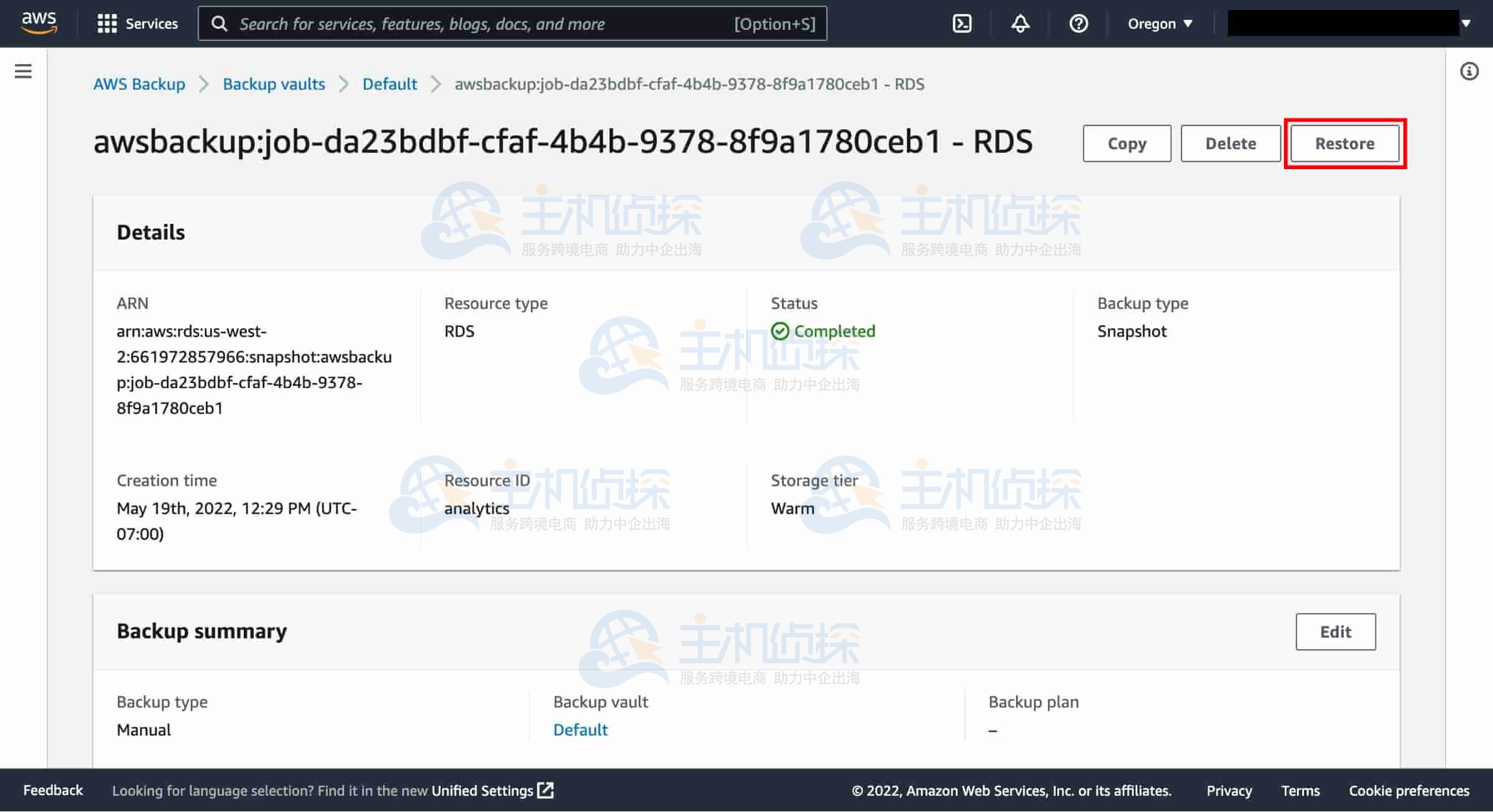Open the hamburger navigation menu
Viewport: 1493px width, 812px height.
pyautogui.click(x=22, y=71)
